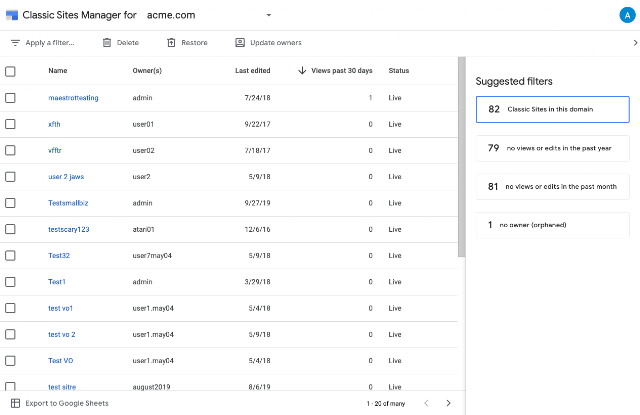Sort by the Owner(s) column header
This screenshot has width=640, height=415.
[x=147, y=71]
